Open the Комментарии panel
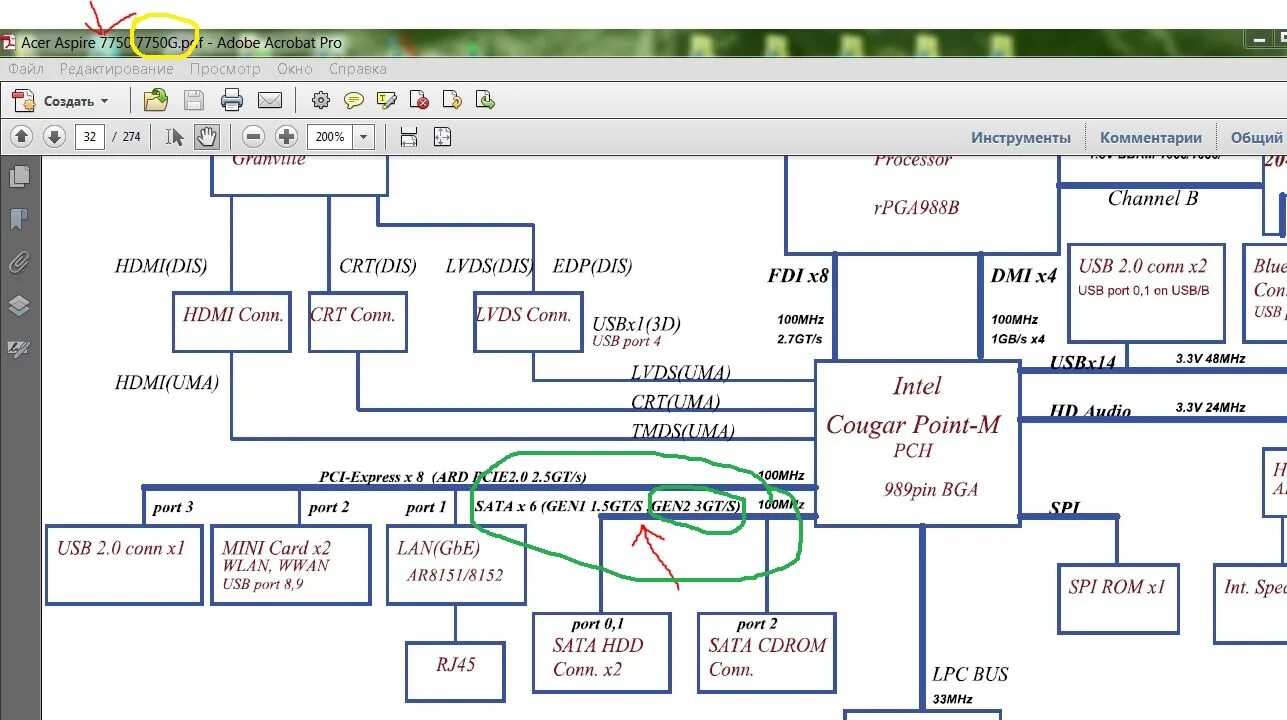This screenshot has width=1287, height=720. [1151, 137]
